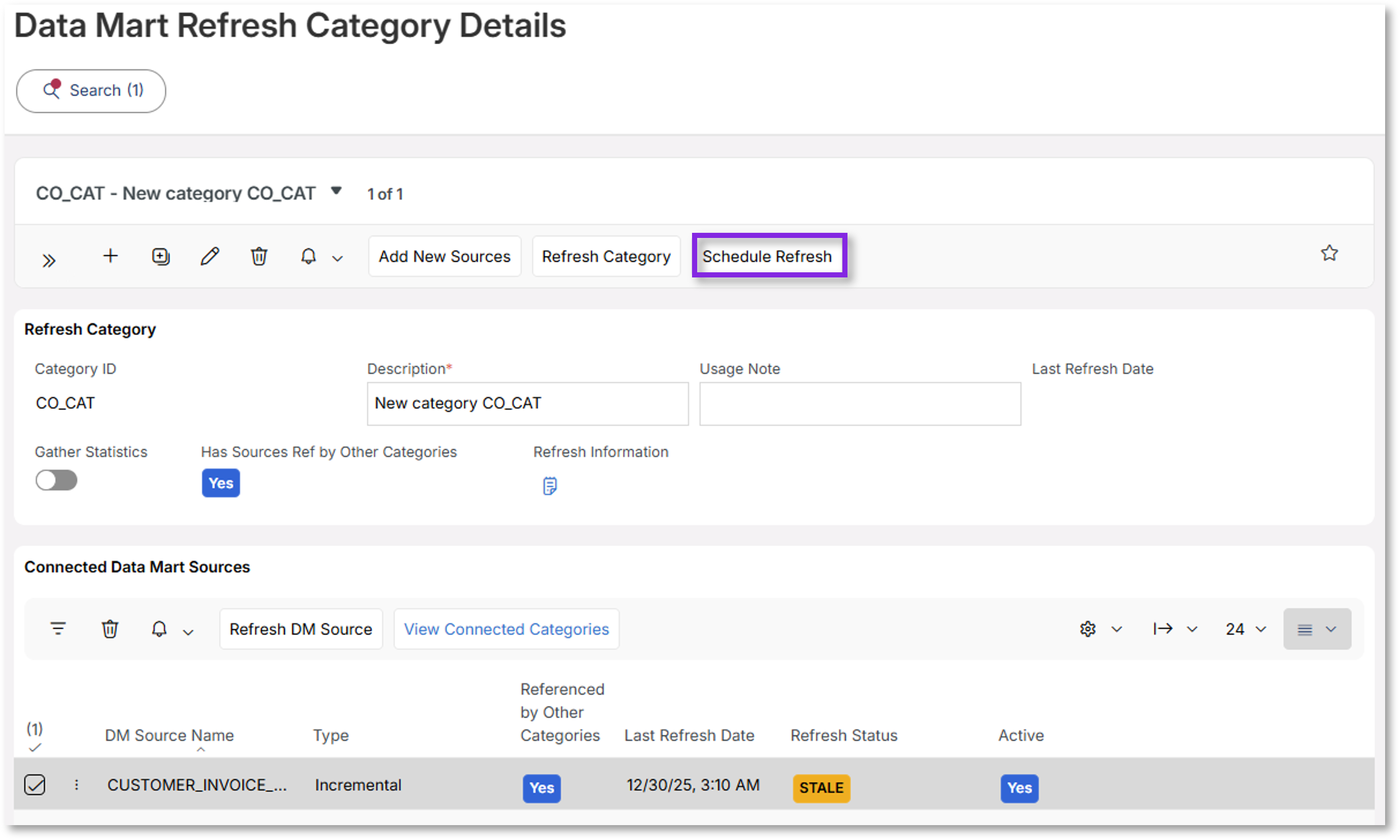Screen dimensions: 1400x840
Task: Open the Refresh Information document icon
Action: (550, 486)
